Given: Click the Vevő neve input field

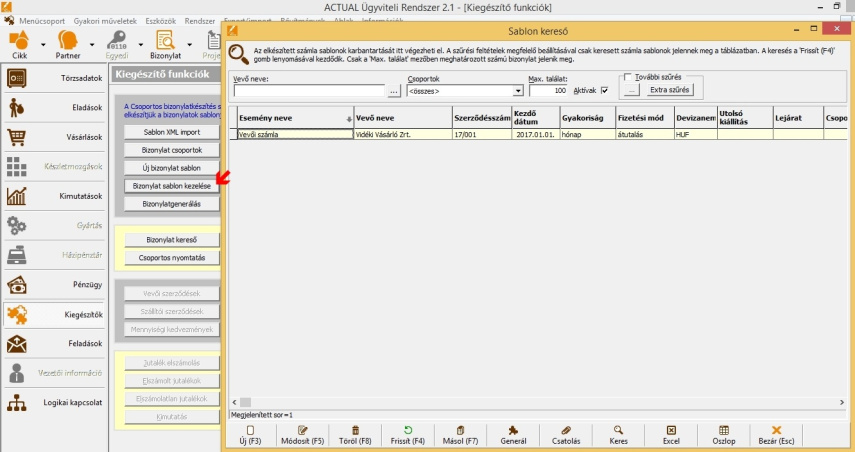Looking at the screenshot, I should (308, 91).
